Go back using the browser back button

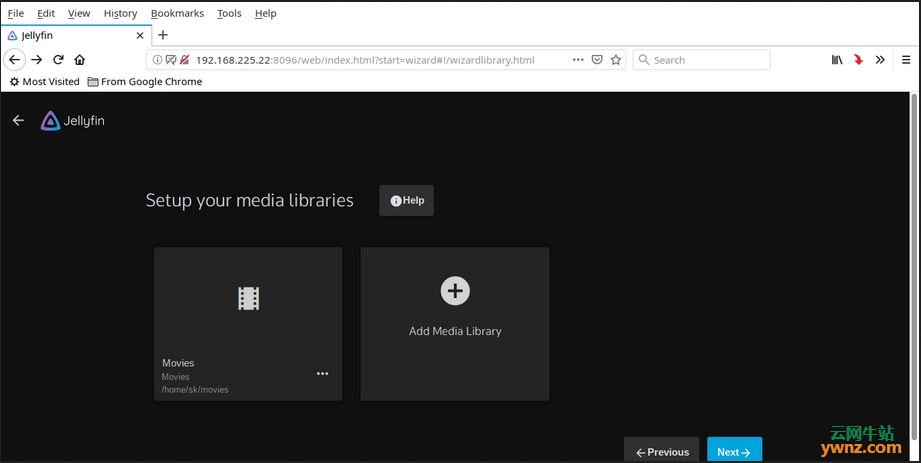tap(15, 59)
